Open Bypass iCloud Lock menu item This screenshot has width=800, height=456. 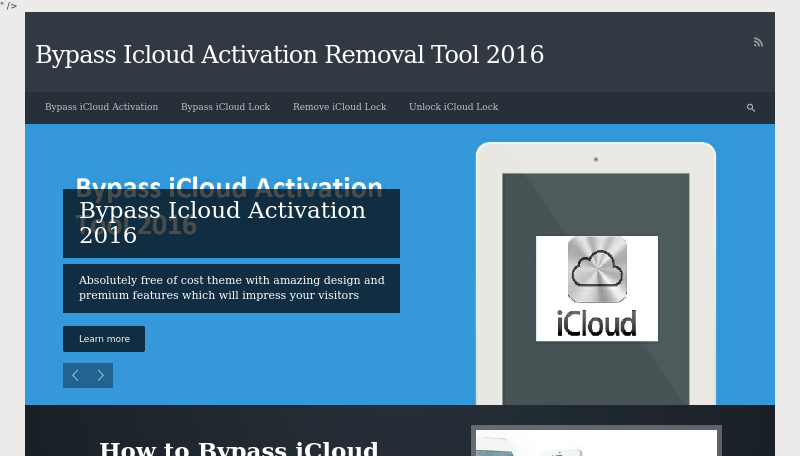coord(226,107)
